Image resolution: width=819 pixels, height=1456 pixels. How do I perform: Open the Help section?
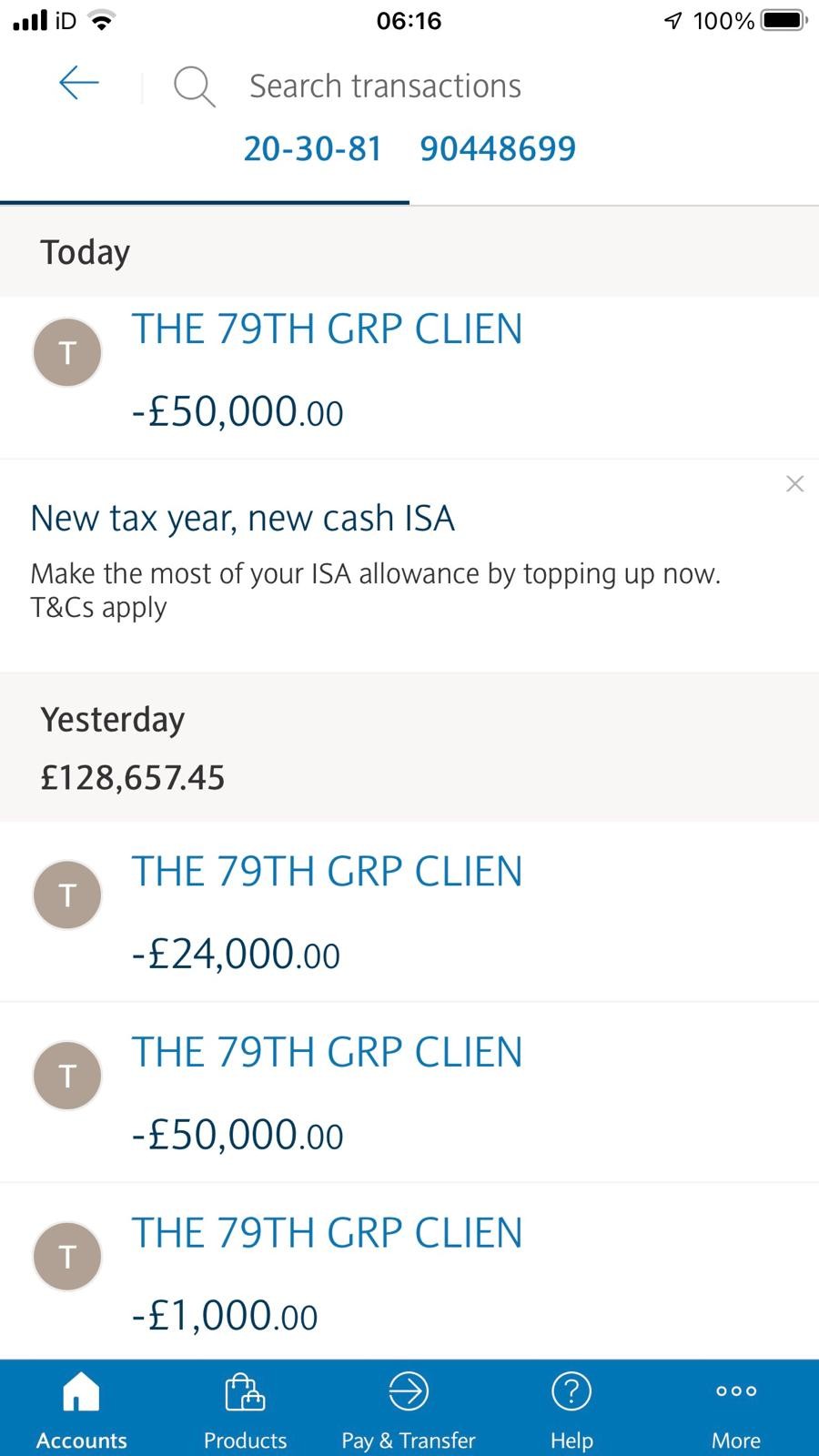(x=571, y=1409)
